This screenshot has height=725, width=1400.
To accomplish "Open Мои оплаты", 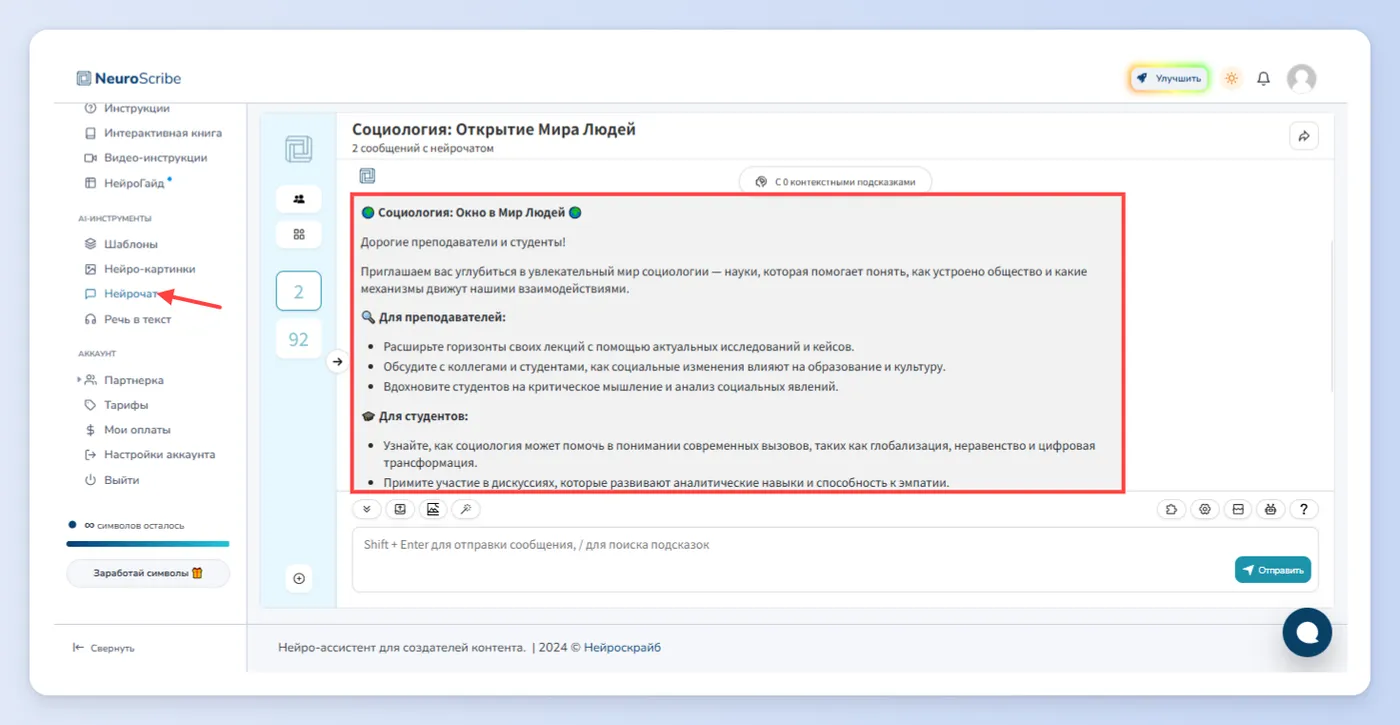I will click(x=128, y=430).
